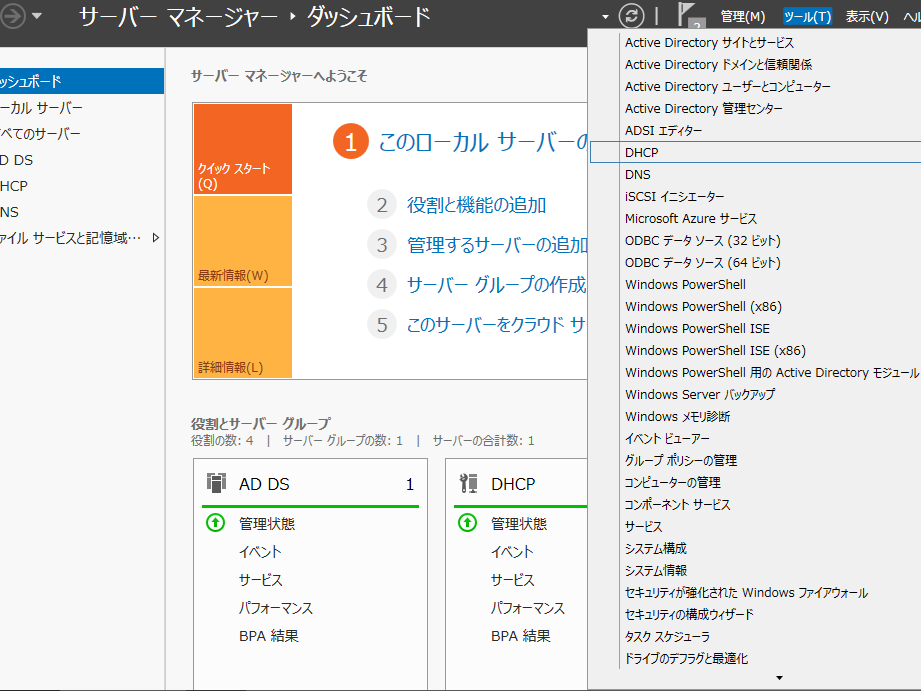Open イベント ビューアー
The image size is (921, 691).
[x=667, y=438]
